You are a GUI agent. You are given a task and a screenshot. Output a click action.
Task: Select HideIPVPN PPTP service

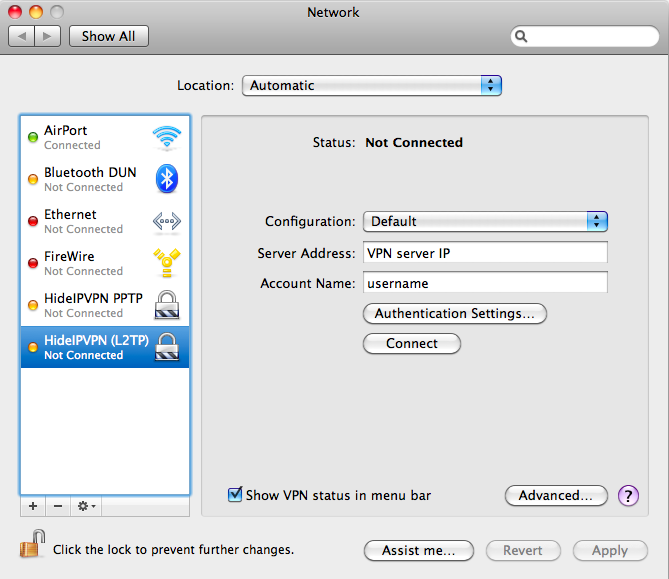point(105,305)
